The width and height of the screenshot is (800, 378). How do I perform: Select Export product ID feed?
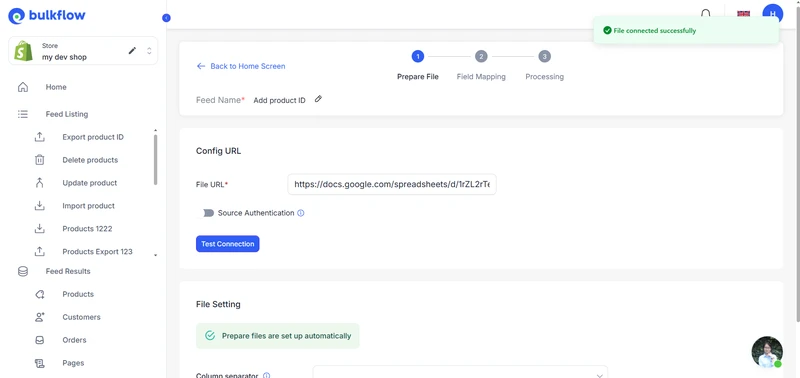[x=92, y=137]
